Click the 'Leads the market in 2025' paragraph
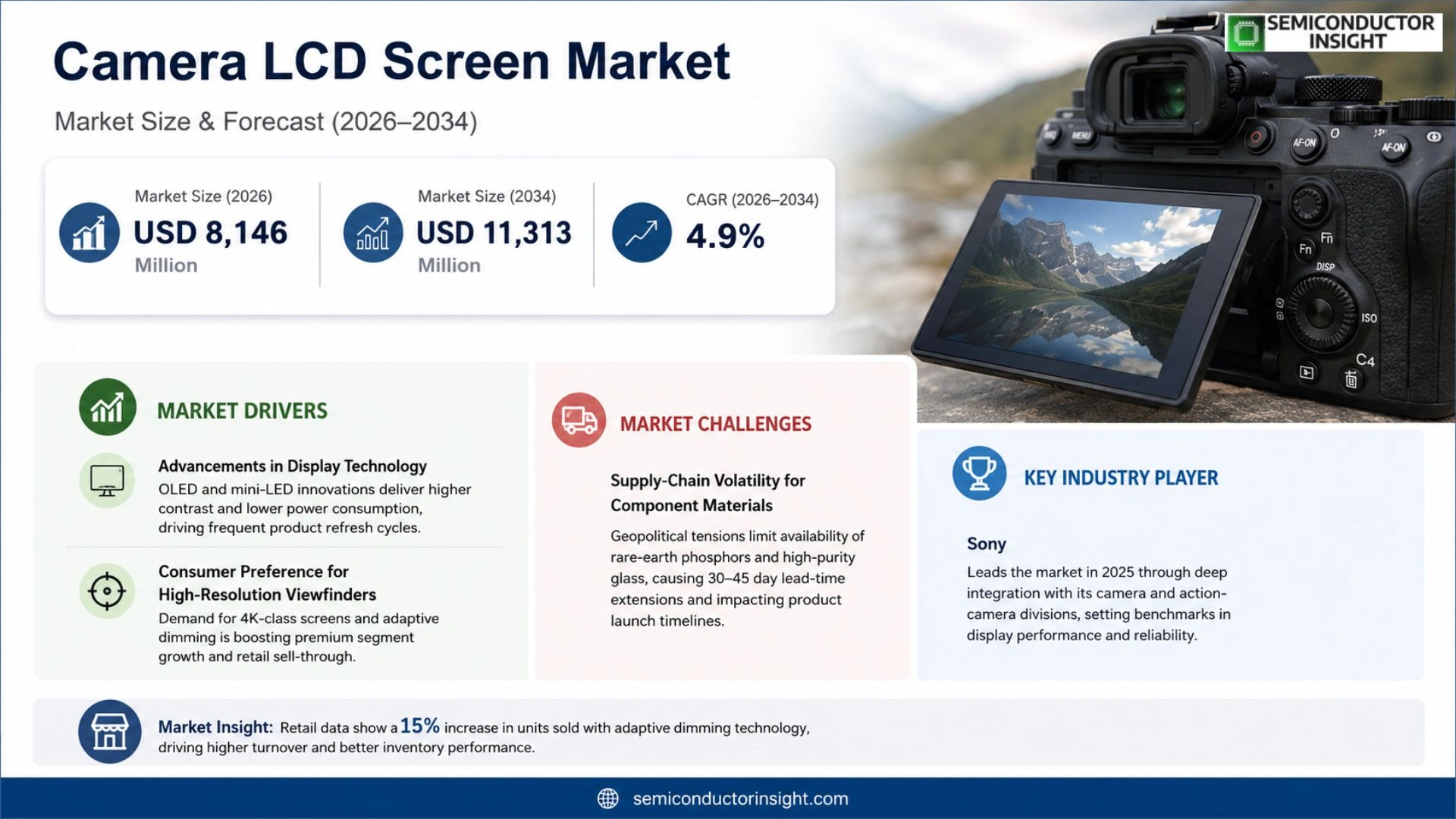1456x819 pixels. (x=1098, y=604)
